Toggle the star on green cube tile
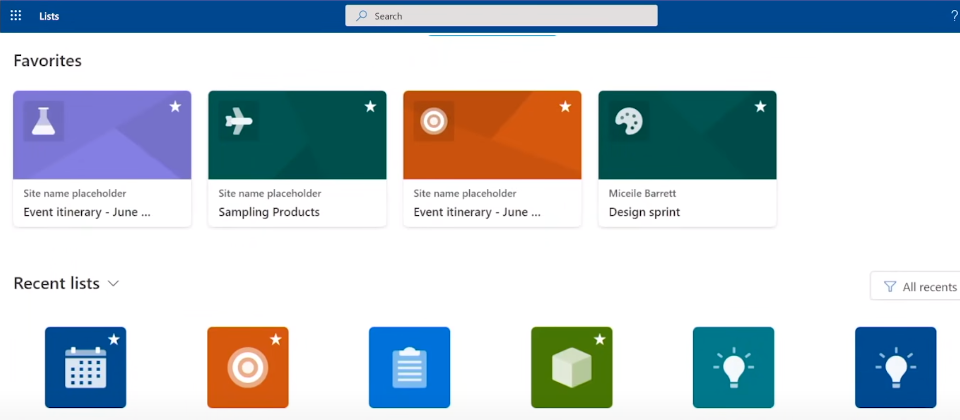The image size is (960, 420). [x=599, y=339]
